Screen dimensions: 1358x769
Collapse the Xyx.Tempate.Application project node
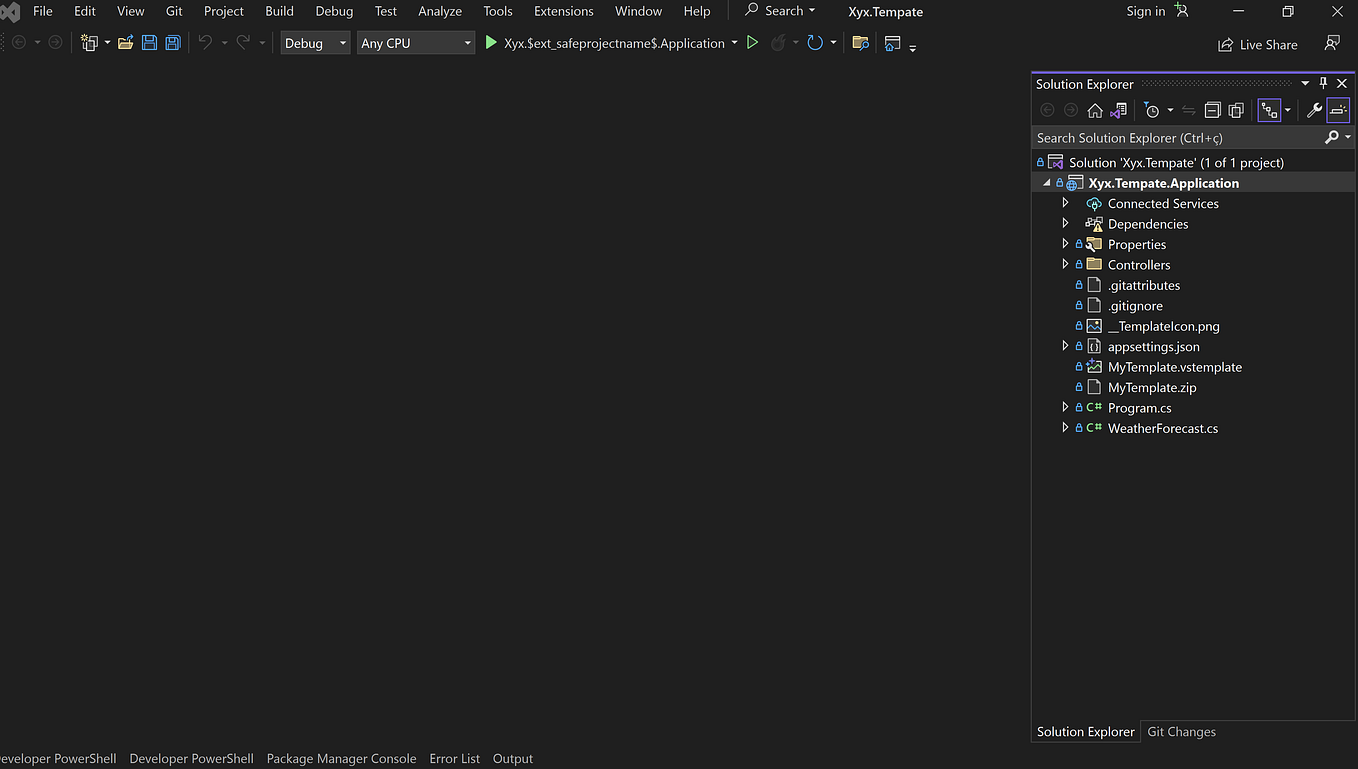point(1046,182)
